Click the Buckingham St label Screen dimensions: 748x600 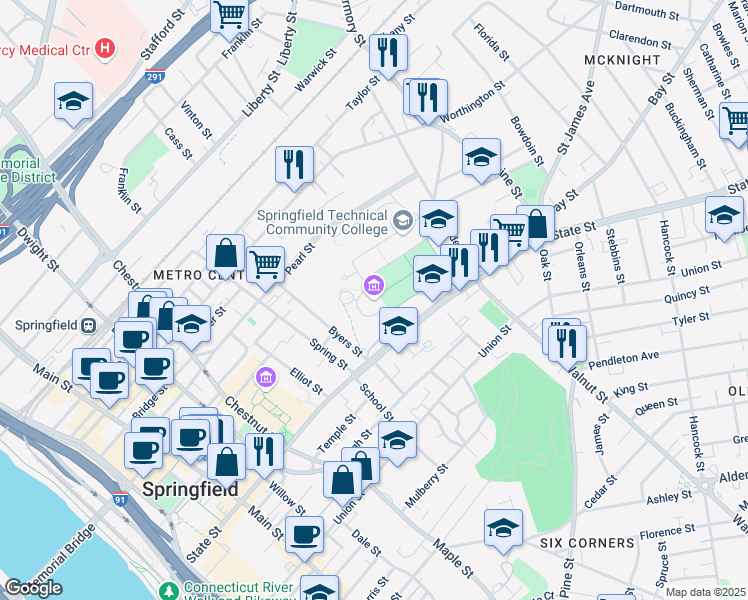685,136
